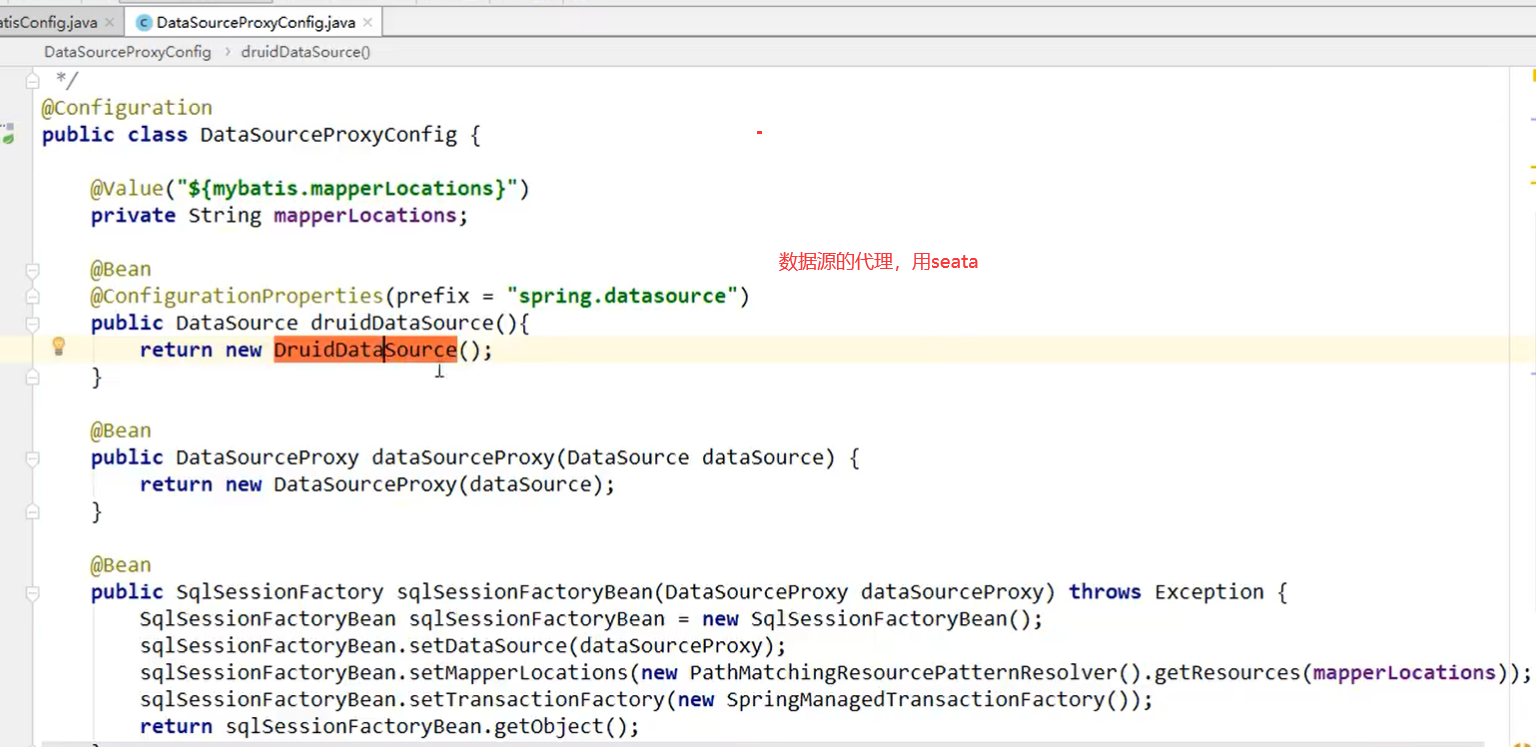The image size is (1536, 747).
Task: Click the 'class' keyword in the declaration
Action: pyautogui.click(x=157, y=134)
